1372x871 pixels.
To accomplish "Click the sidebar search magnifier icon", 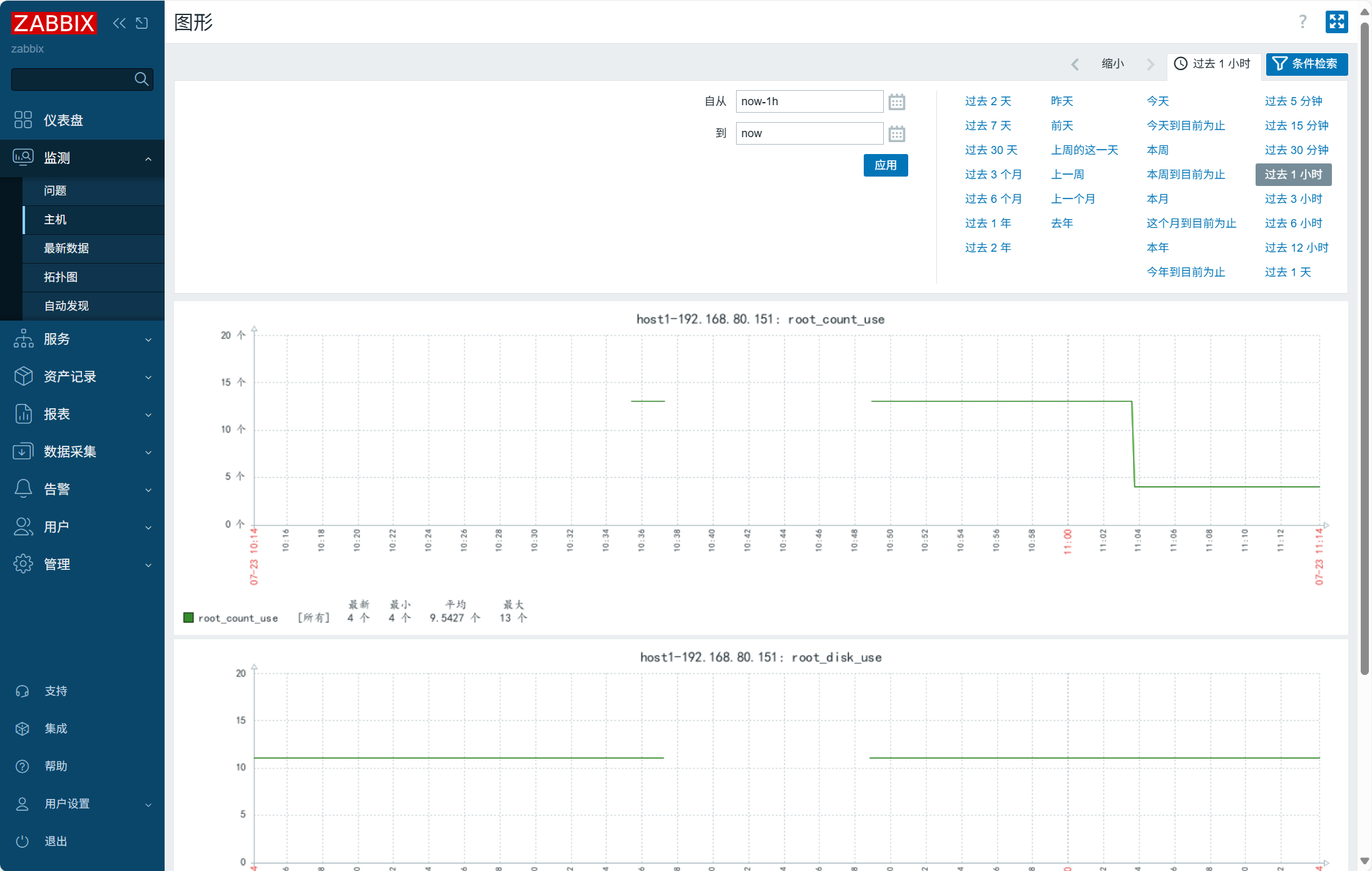I will (x=141, y=79).
